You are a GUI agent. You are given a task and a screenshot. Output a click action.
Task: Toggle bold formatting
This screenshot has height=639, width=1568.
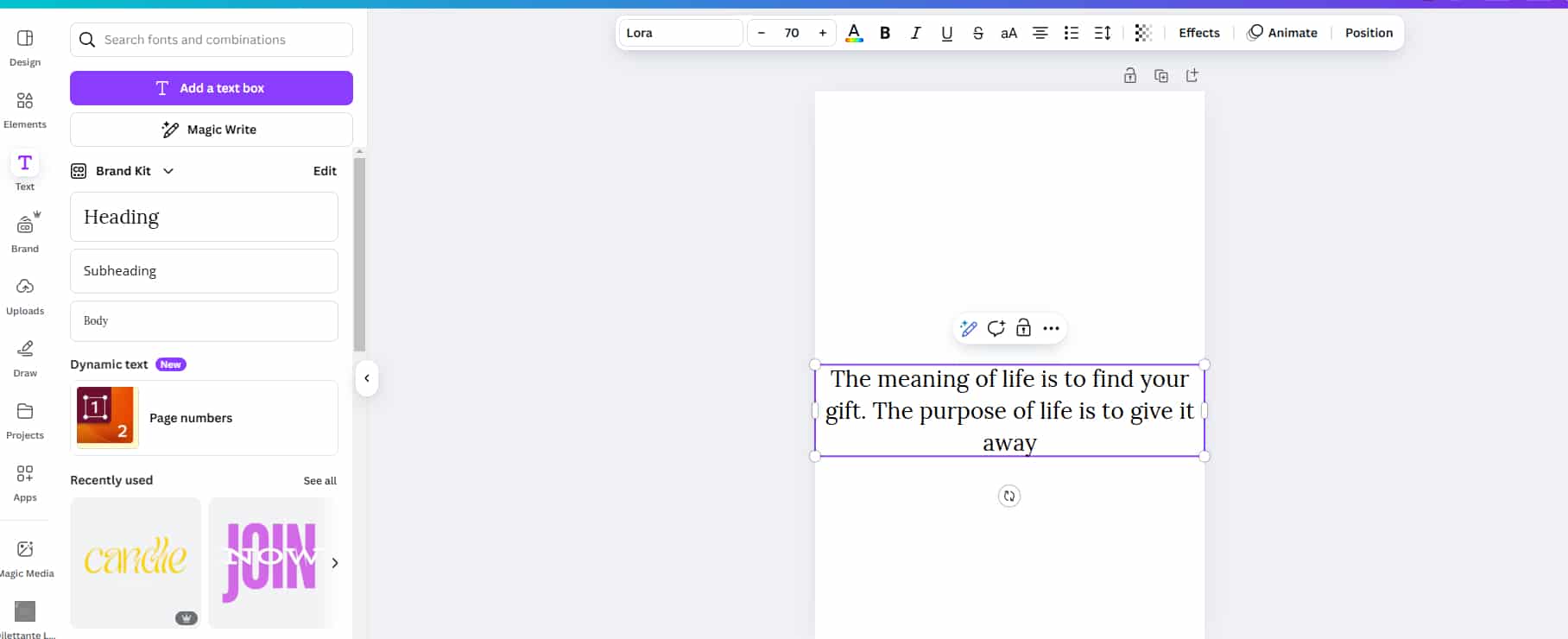[x=885, y=33]
